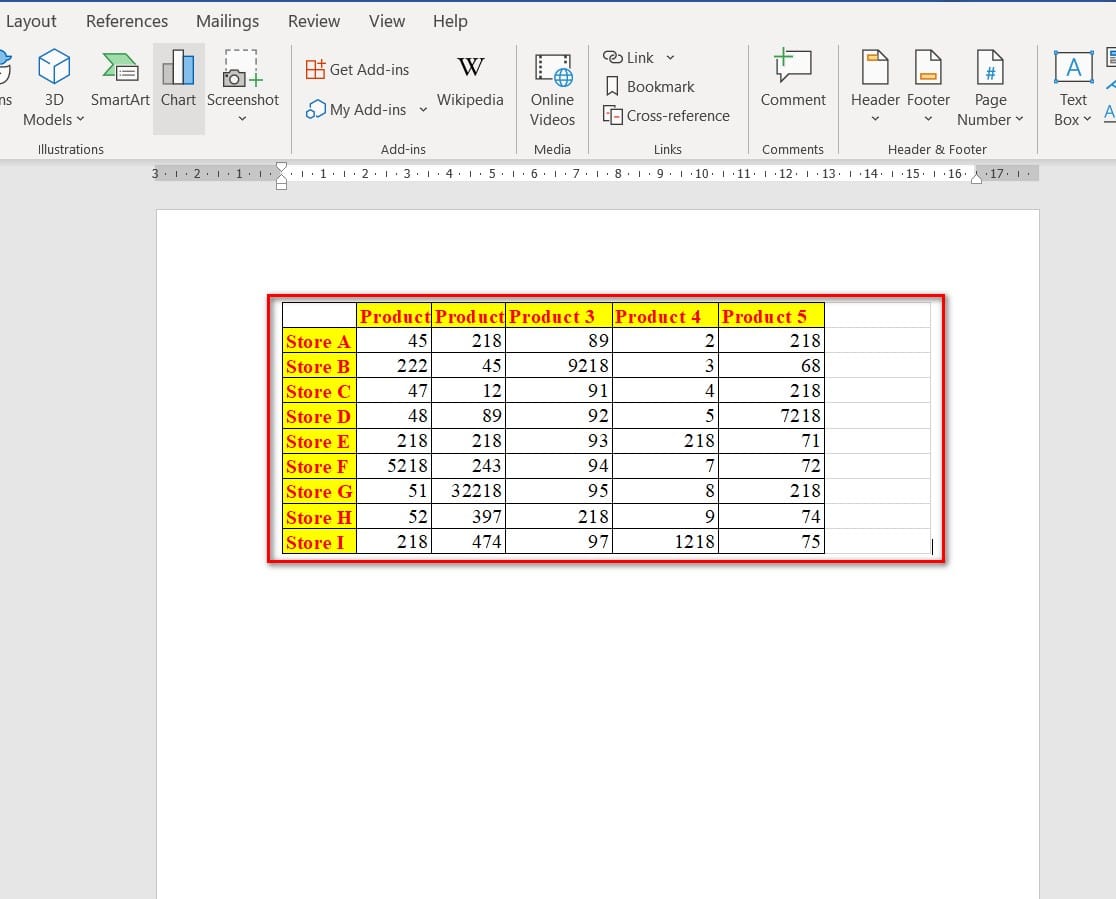Go to the Review tab
The height and width of the screenshot is (899, 1116).
[314, 21]
